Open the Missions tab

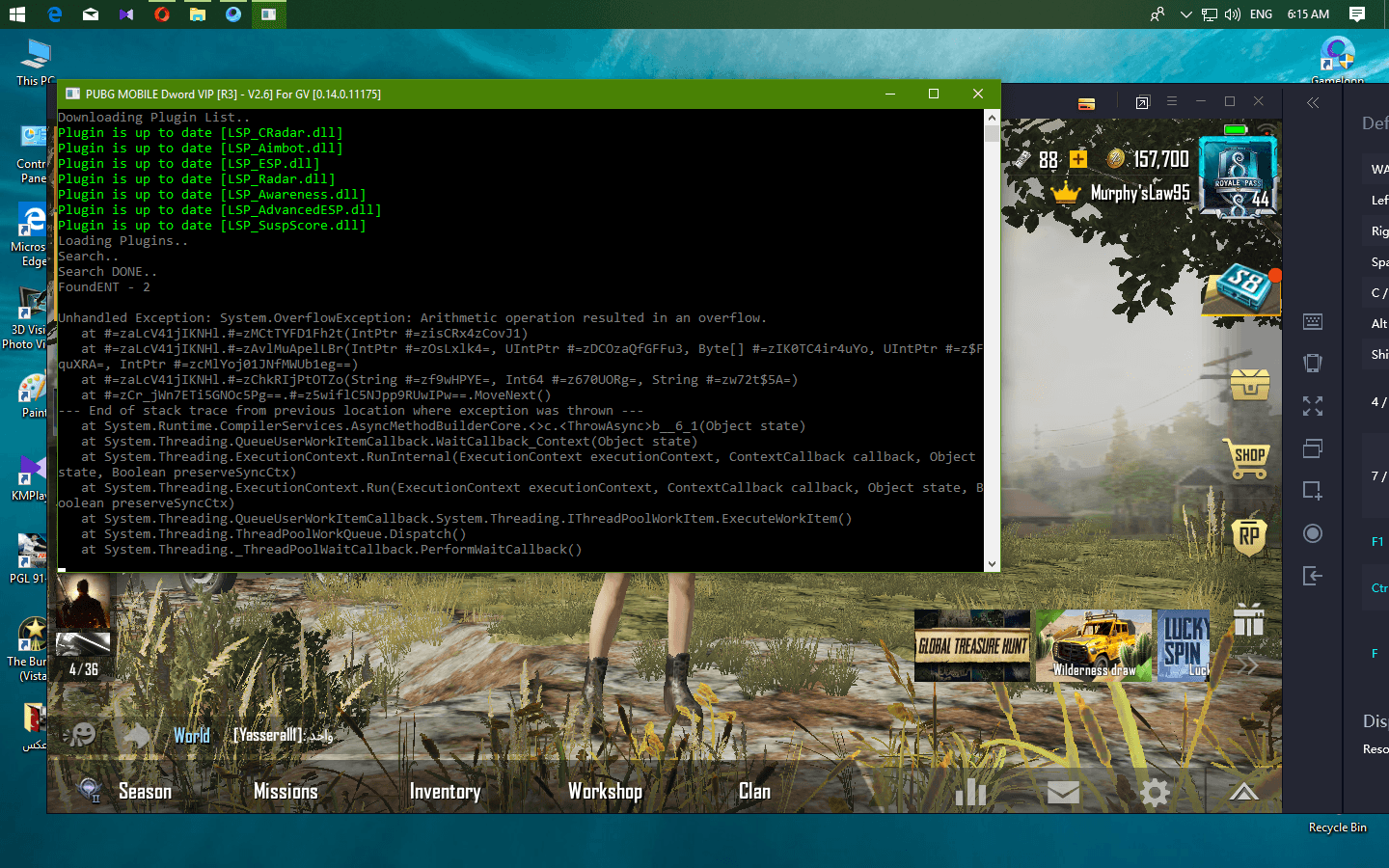coord(286,792)
